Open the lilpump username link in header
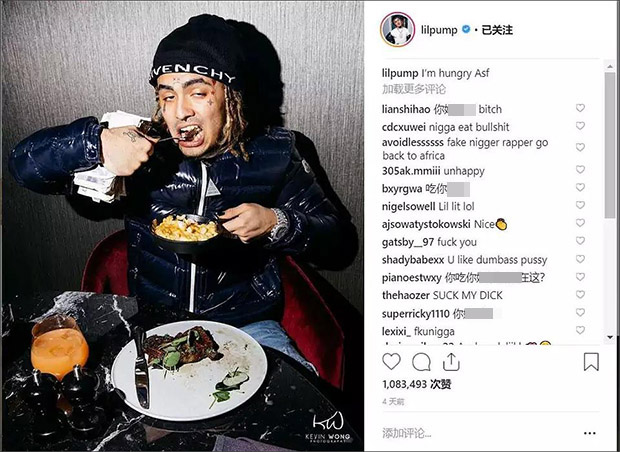This screenshot has height=452, width=620. tap(439, 30)
